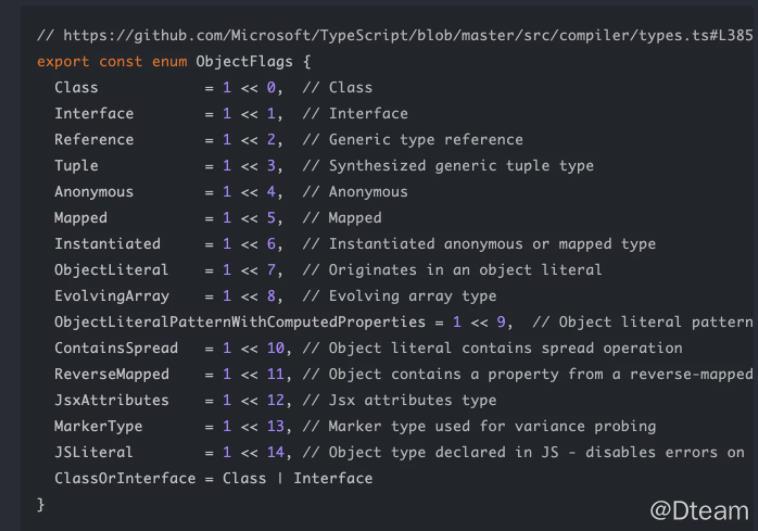Click the Mapped member identifier
758x531 pixels.
click(80, 218)
